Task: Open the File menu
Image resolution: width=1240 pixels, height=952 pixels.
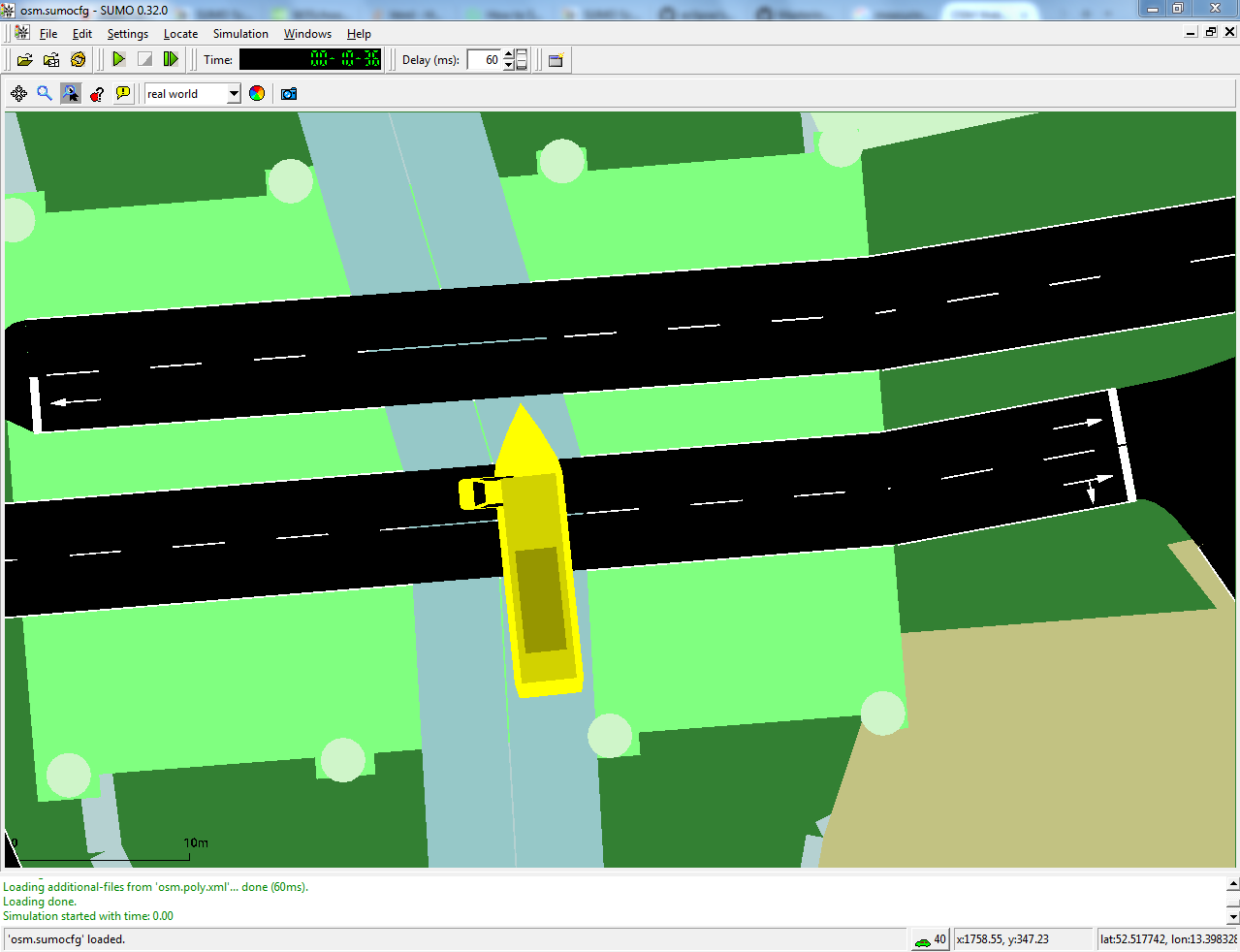Action: click(x=48, y=34)
